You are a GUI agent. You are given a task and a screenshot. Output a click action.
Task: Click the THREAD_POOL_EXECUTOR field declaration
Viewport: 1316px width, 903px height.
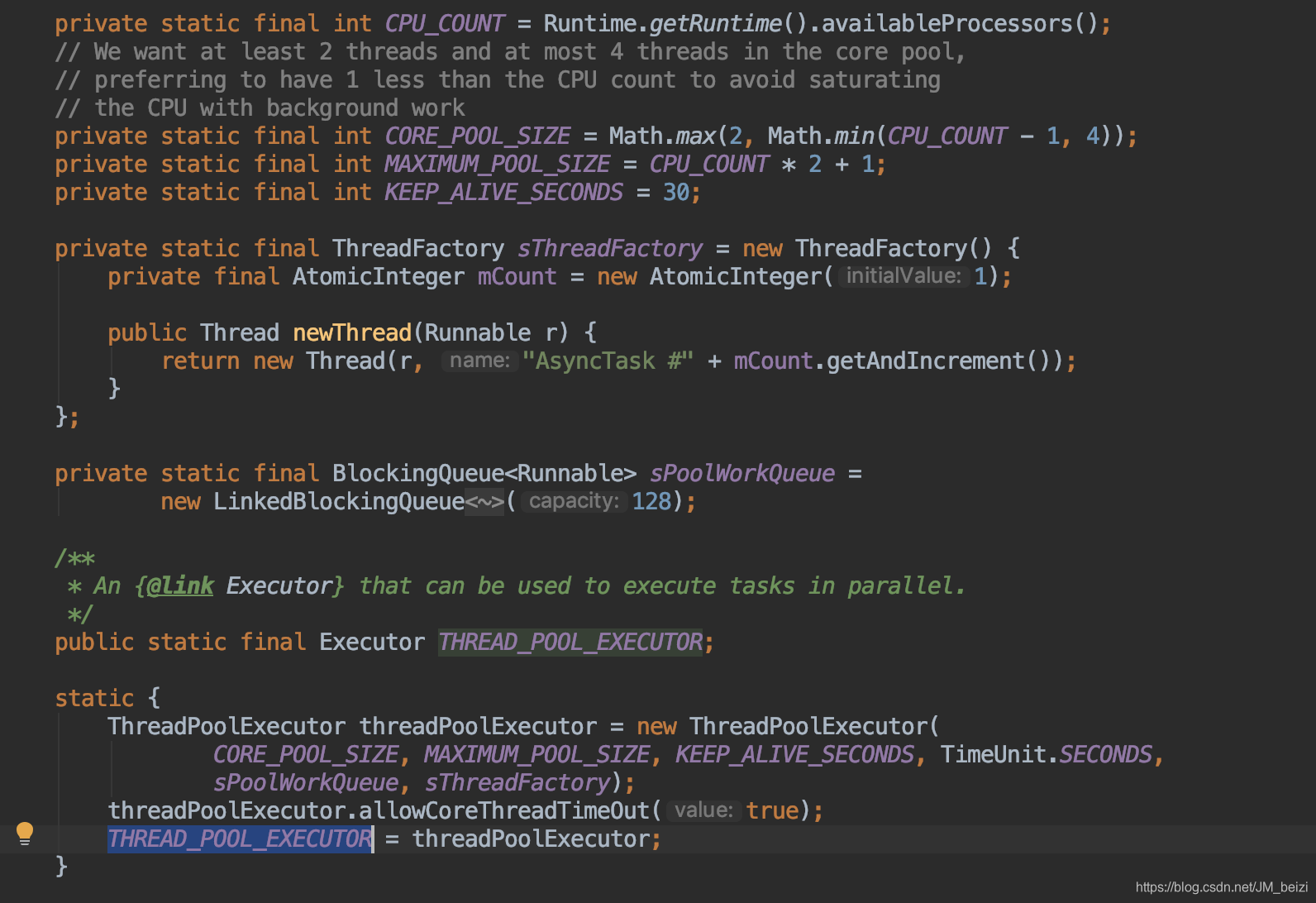pyautogui.click(x=570, y=643)
